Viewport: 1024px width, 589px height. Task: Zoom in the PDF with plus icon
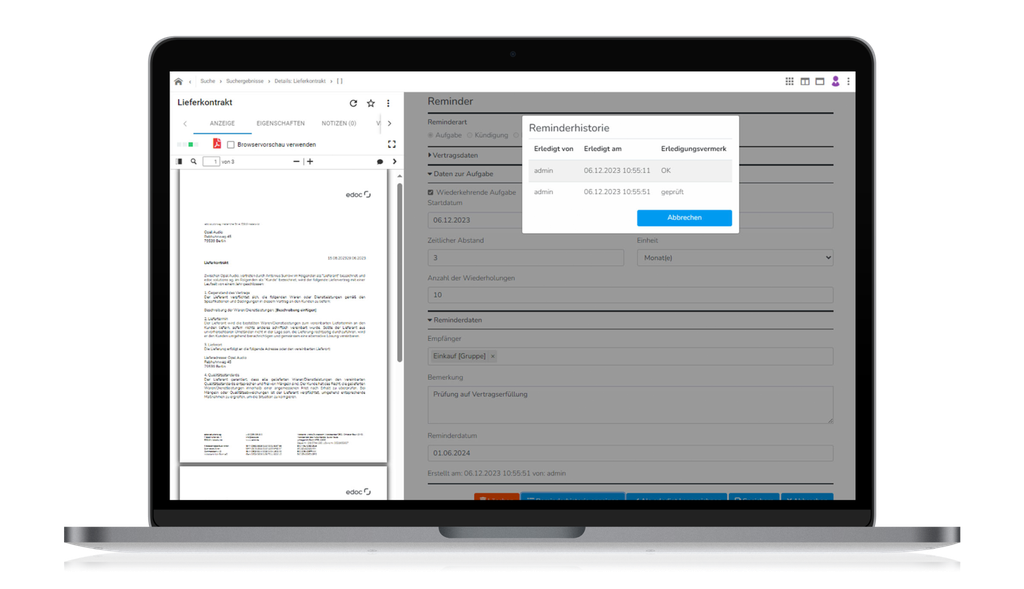[x=310, y=161]
